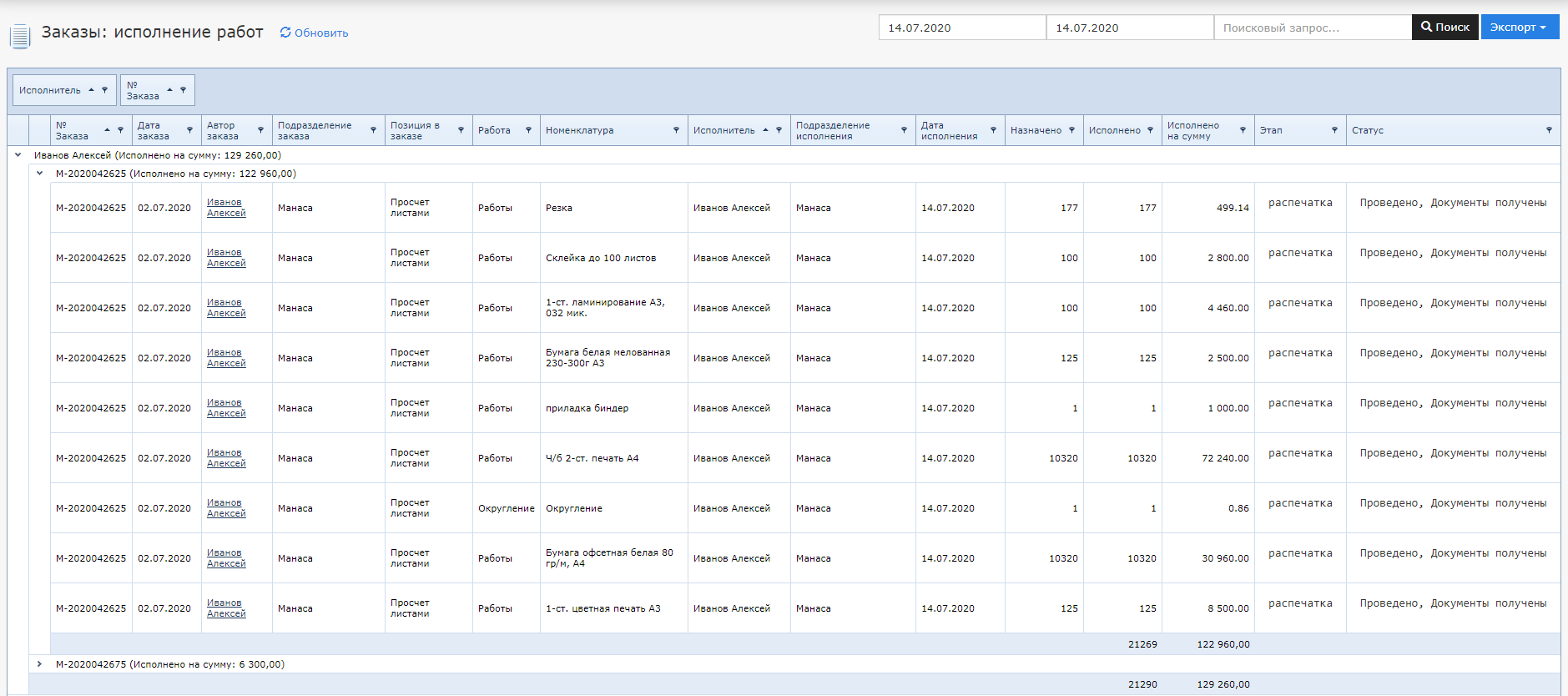Click the document list page icon
1568x696 pixels.
20,36
